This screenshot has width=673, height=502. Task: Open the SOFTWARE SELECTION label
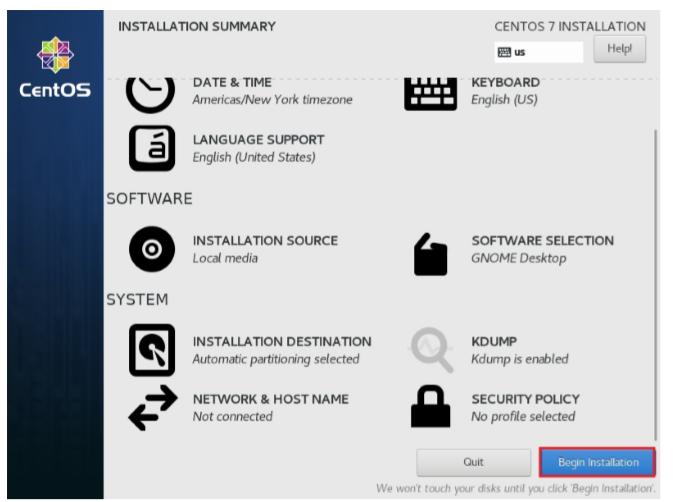point(542,241)
